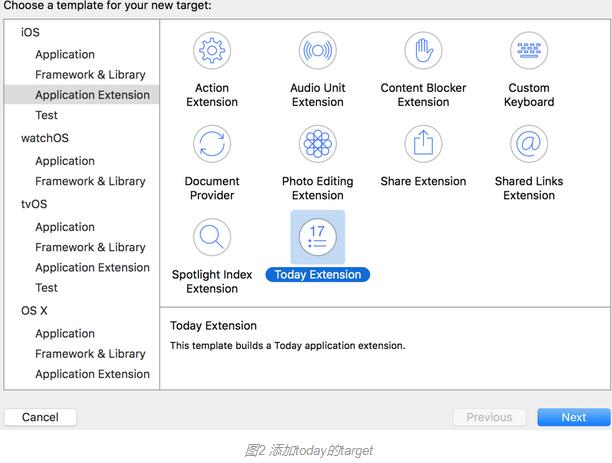Image resolution: width=612 pixels, height=463 pixels.
Task: Select the Photo Editing Extension flower icon
Action: 318,144
